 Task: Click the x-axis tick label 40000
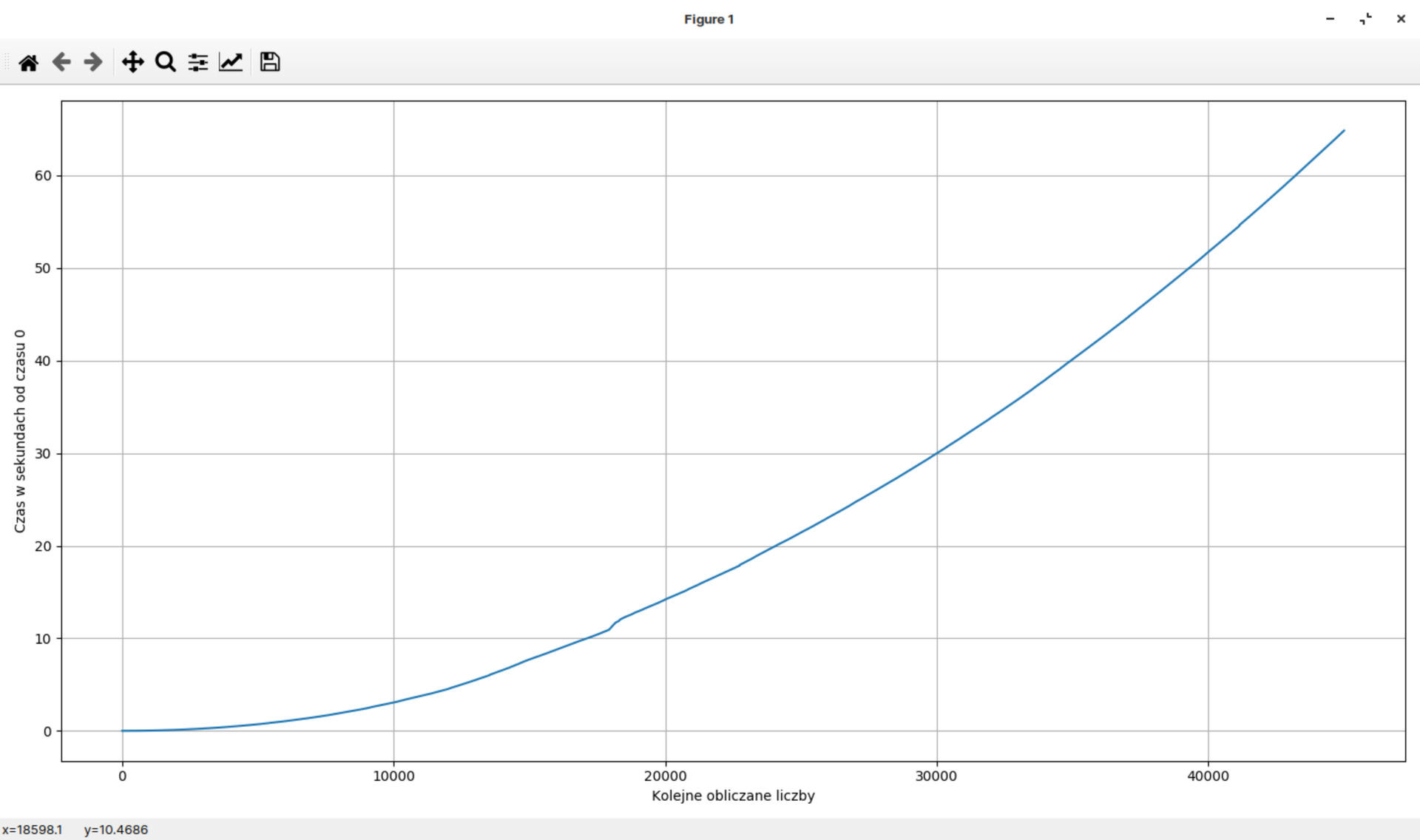click(1208, 776)
